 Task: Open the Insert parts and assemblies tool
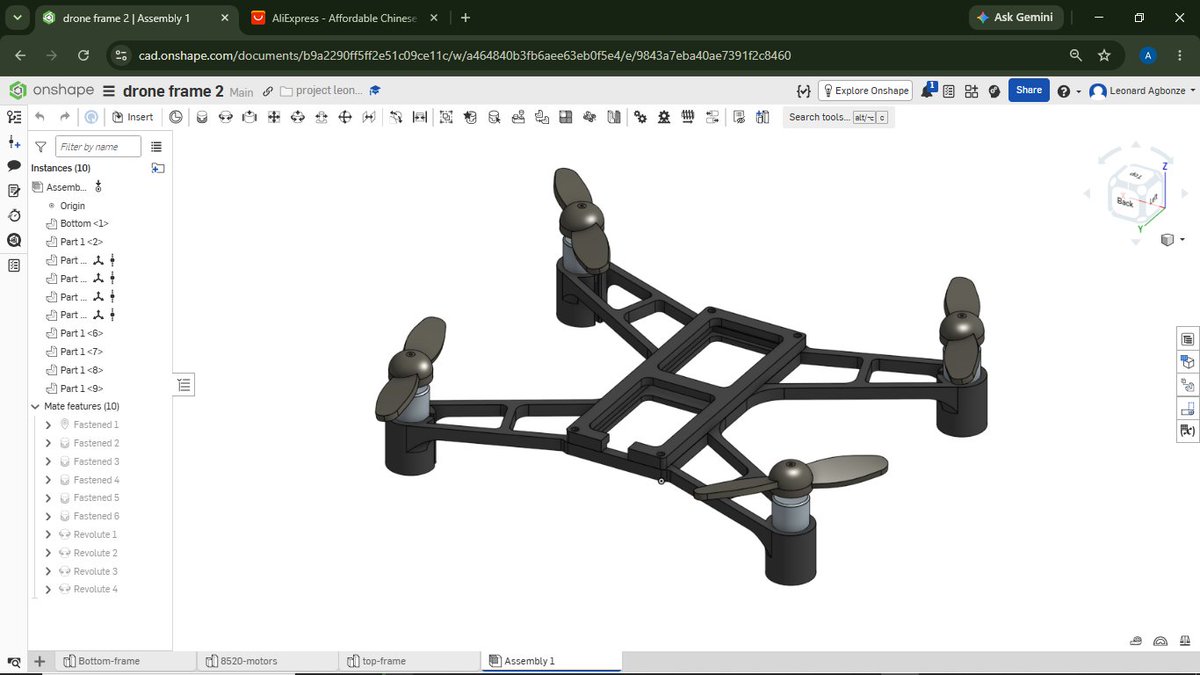point(132,117)
